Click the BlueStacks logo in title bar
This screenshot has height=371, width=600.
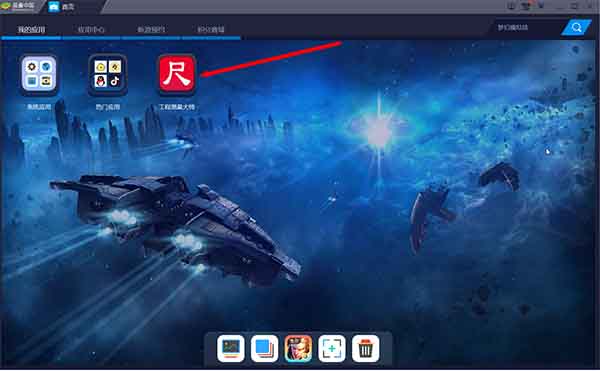18,6
